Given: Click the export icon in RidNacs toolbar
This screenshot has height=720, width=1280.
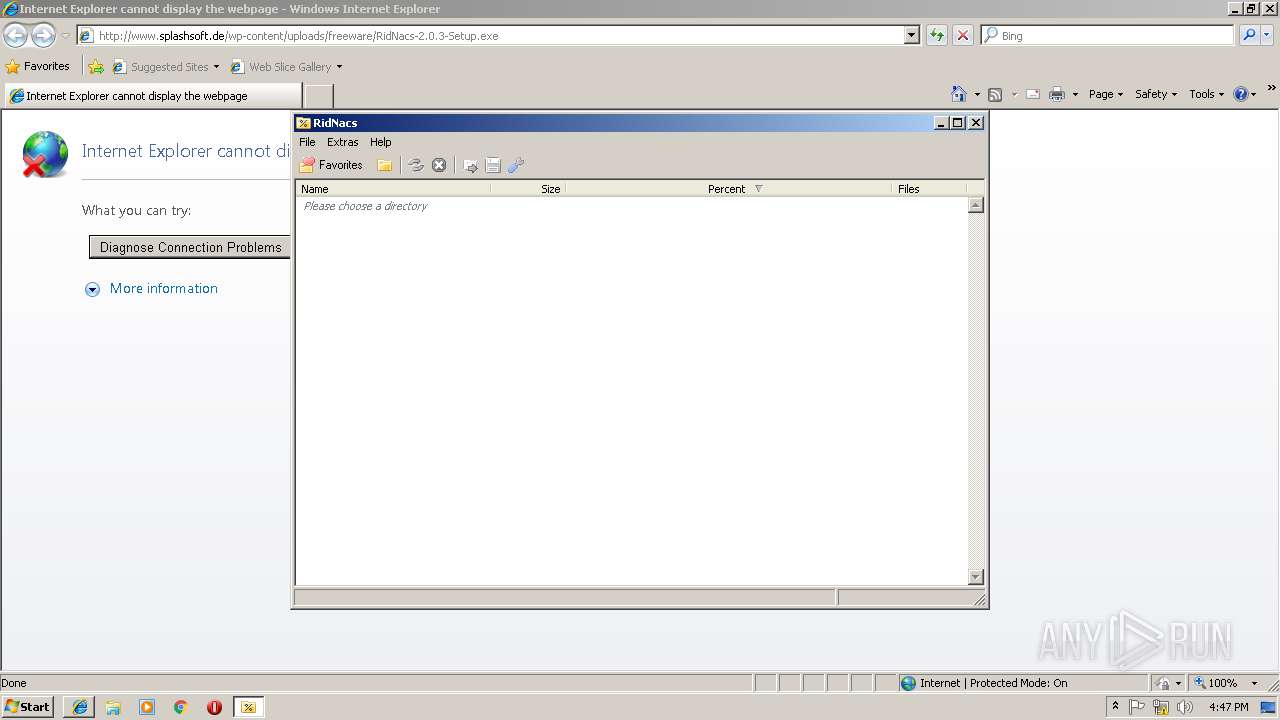Looking at the screenshot, I should [470, 165].
